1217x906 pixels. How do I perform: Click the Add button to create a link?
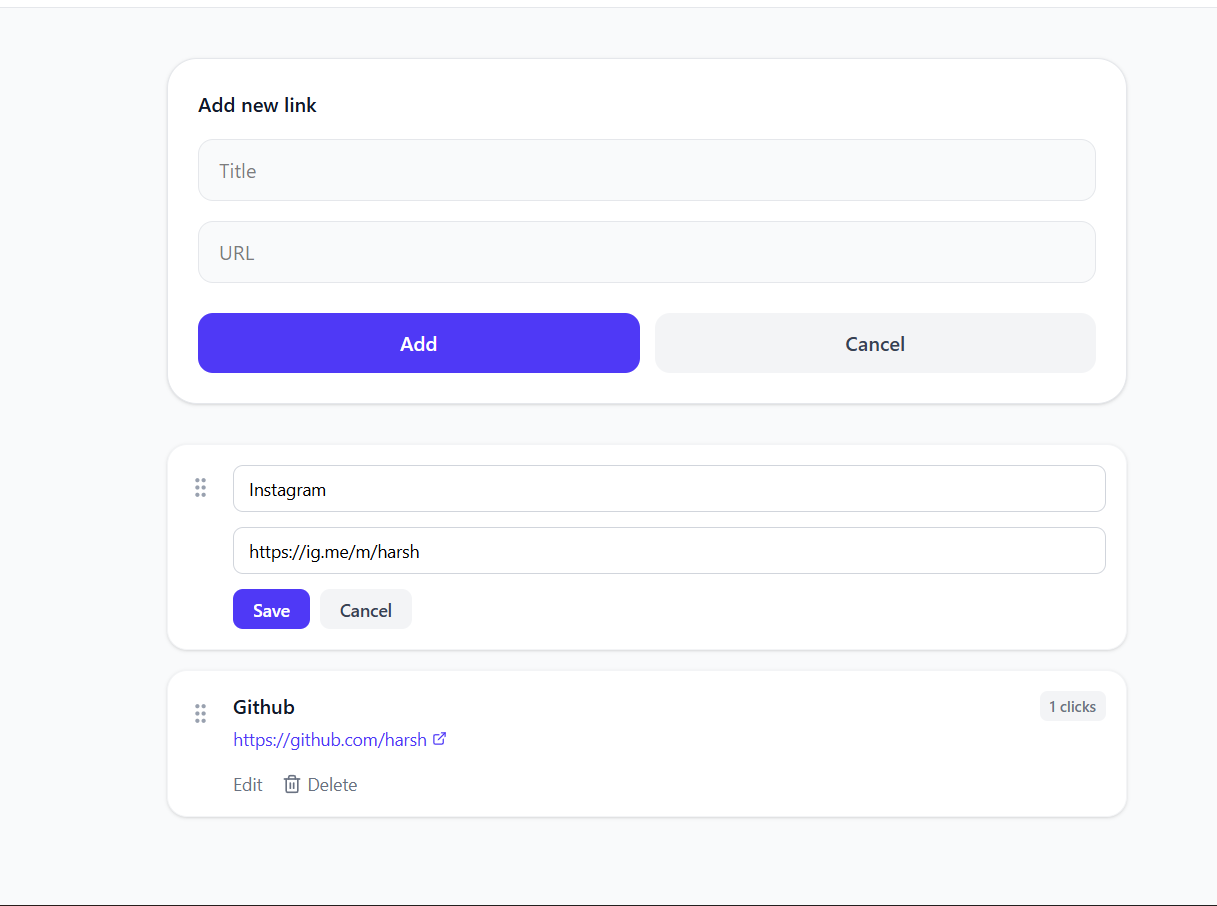(418, 343)
